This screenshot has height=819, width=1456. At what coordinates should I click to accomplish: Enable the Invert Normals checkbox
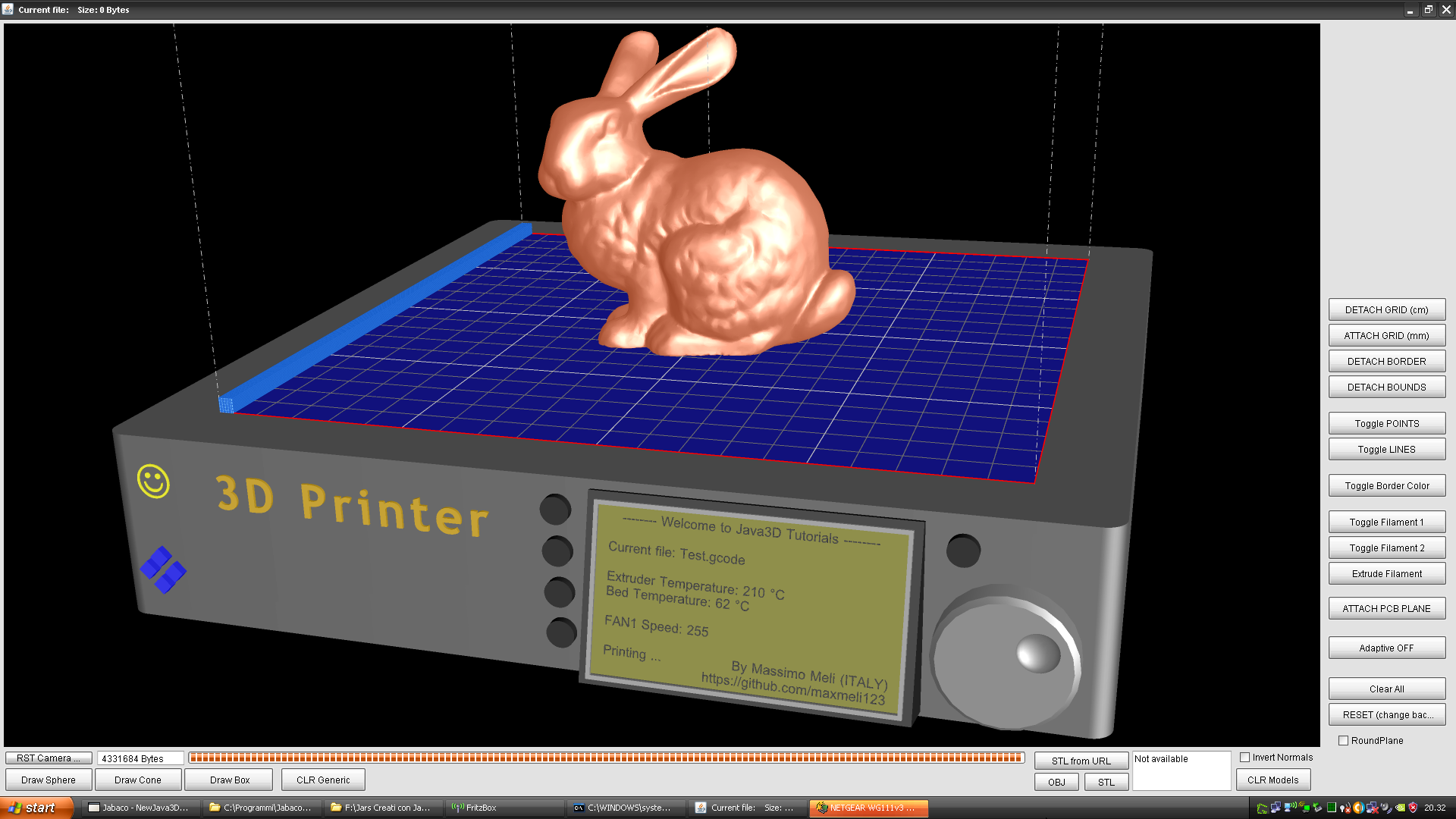[x=1244, y=757]
